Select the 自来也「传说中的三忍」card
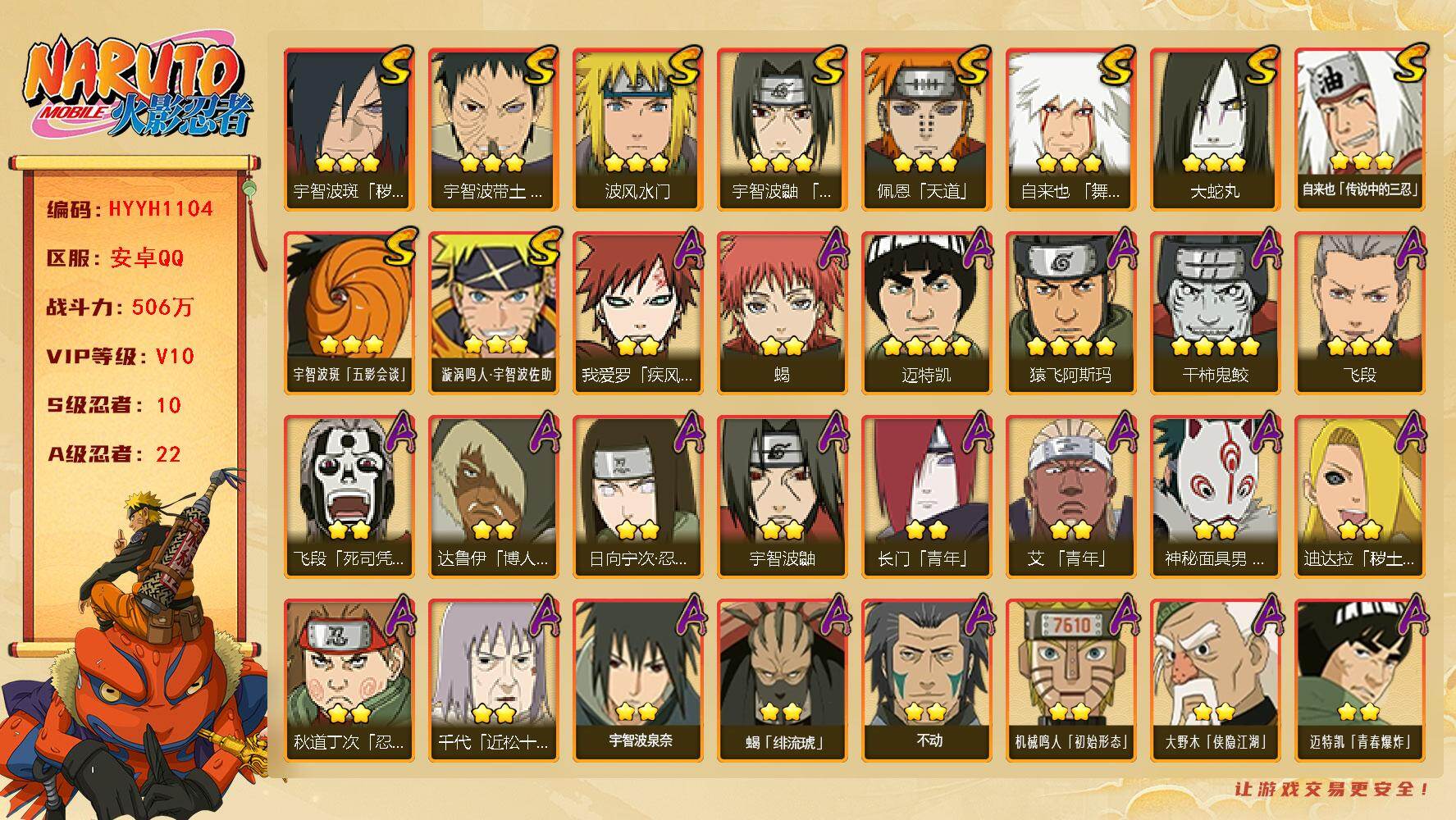1456x820 pixels. tap(1359, 129)
